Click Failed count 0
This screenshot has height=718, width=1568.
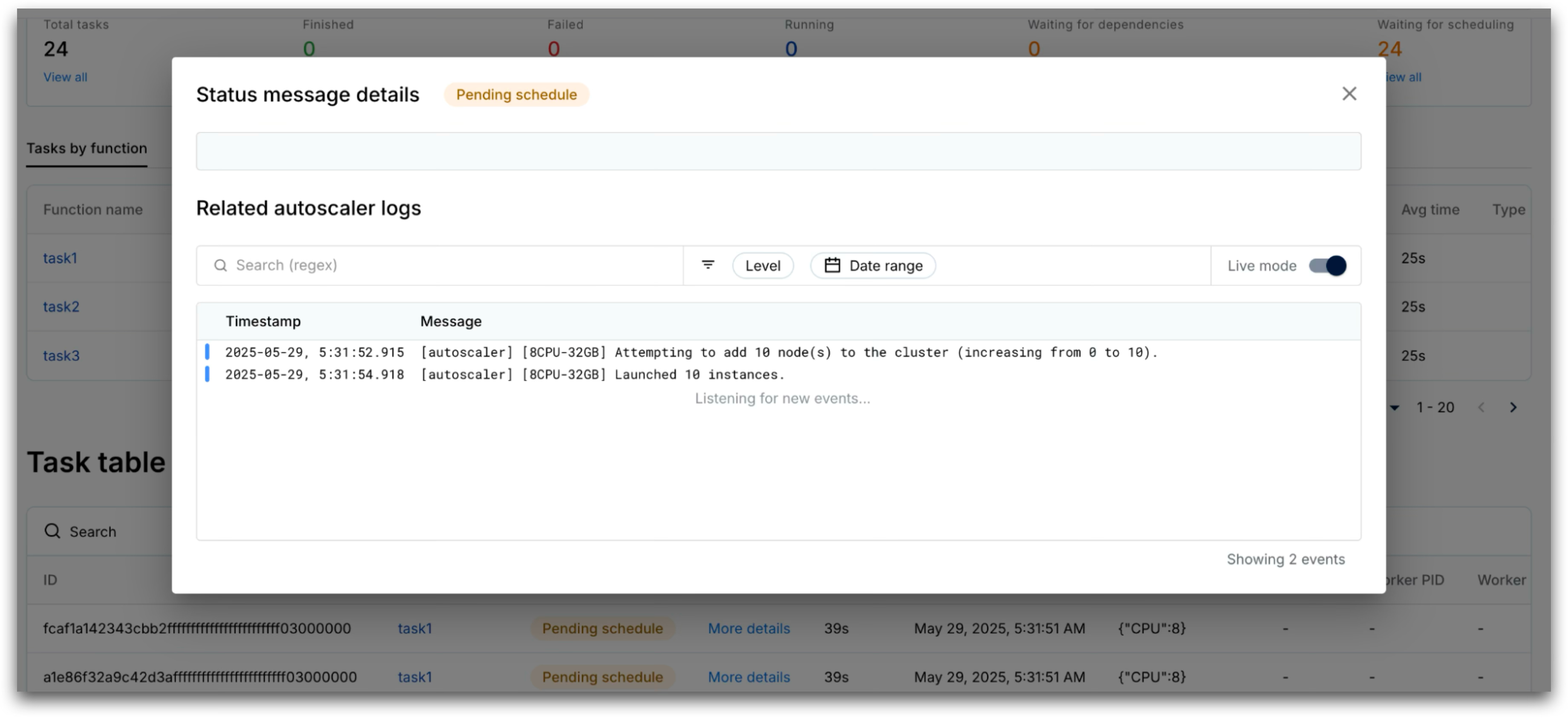pos(553,49)
